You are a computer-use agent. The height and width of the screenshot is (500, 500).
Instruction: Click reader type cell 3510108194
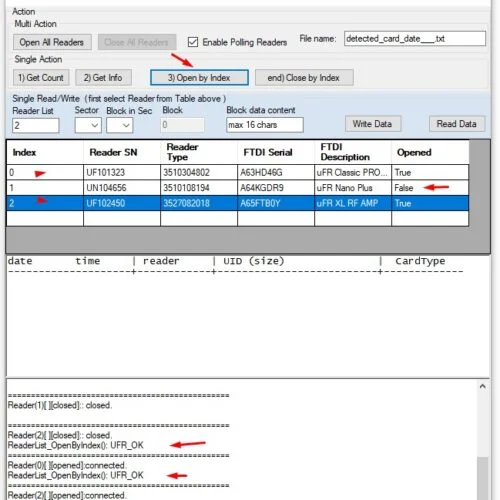(x=199, y=188)
